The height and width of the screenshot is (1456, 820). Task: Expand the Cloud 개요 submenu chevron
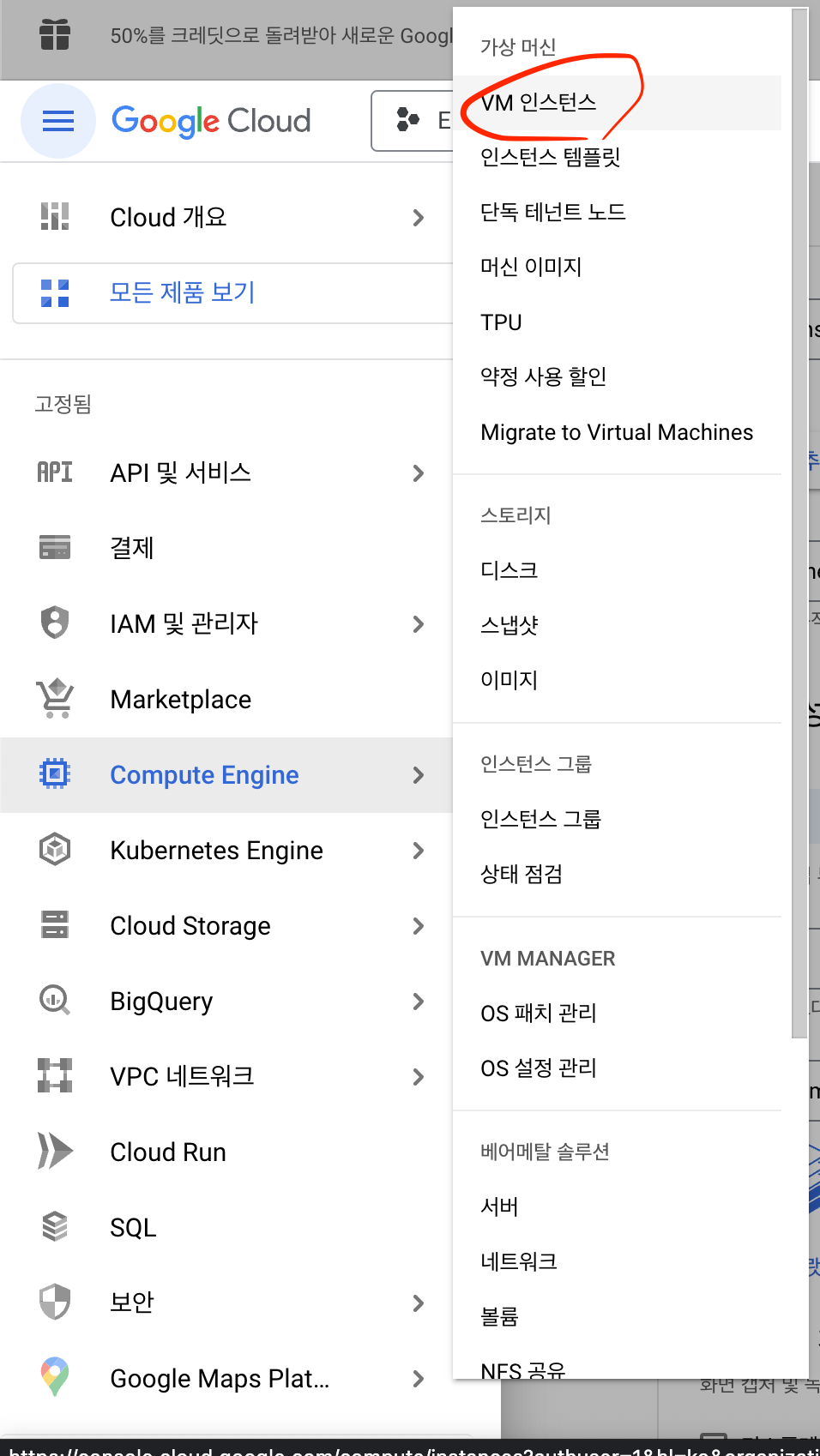(x=419, y=217)
